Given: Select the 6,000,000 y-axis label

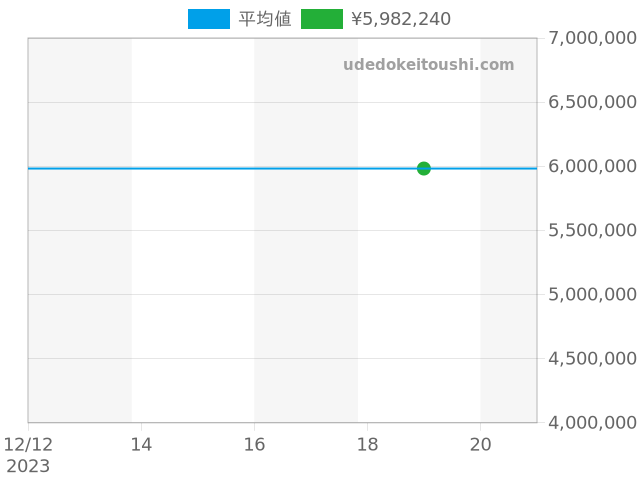Looking at the screenshot, I should tap(592, 166).
